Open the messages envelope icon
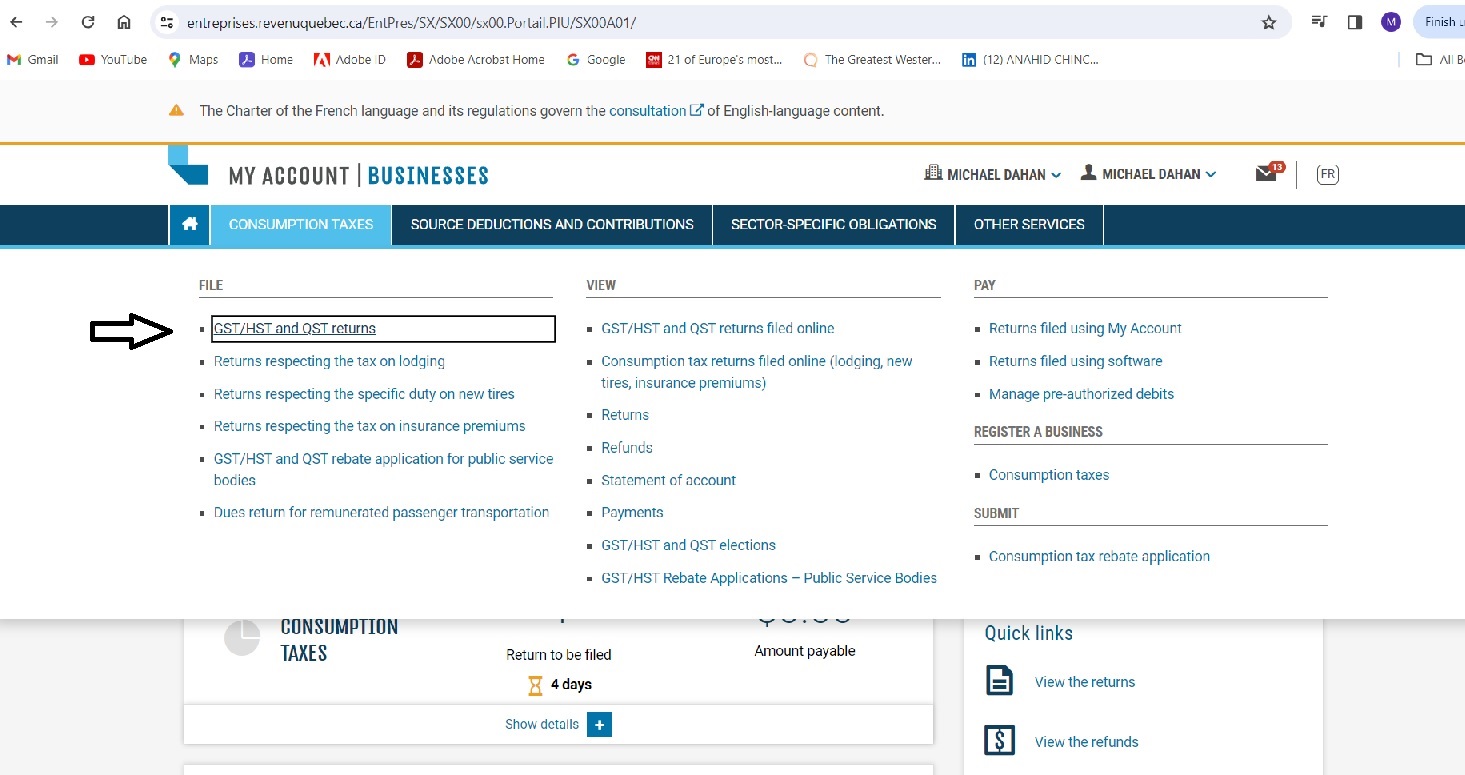 [1267, 173]
